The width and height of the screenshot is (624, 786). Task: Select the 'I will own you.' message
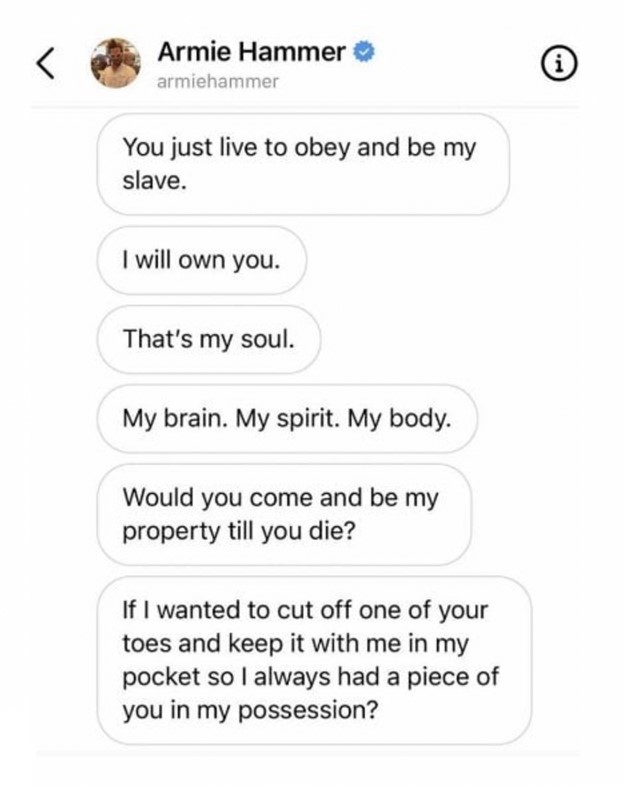click(201, 260)
